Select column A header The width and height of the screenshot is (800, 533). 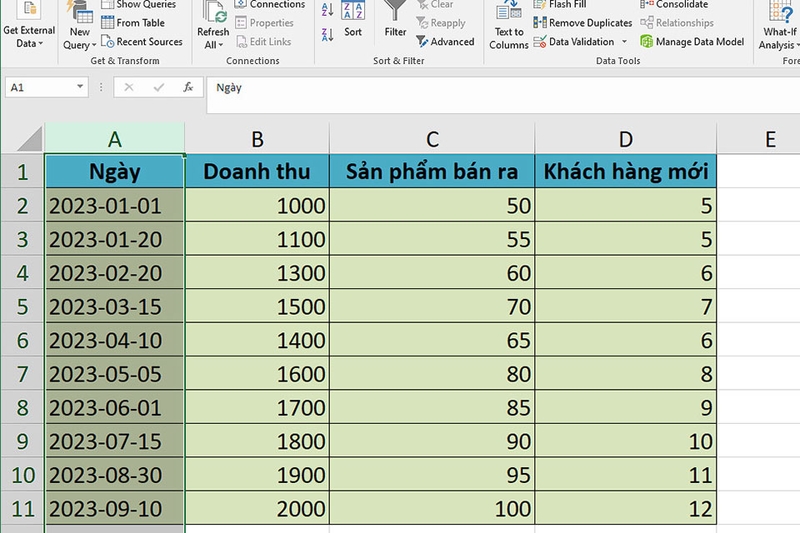[114, 139]
